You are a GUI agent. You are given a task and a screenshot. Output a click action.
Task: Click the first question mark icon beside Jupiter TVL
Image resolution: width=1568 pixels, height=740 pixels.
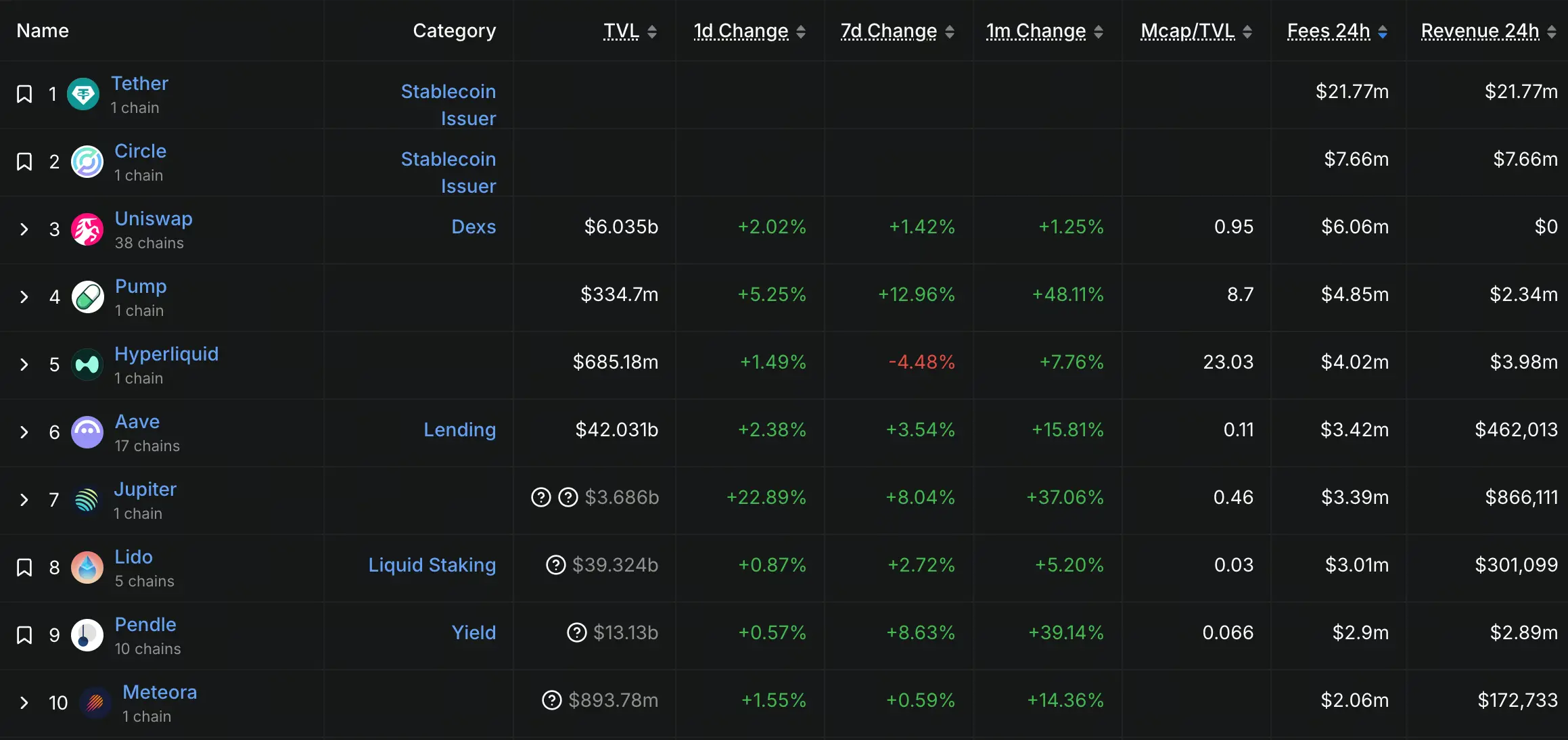coord(541,497)
